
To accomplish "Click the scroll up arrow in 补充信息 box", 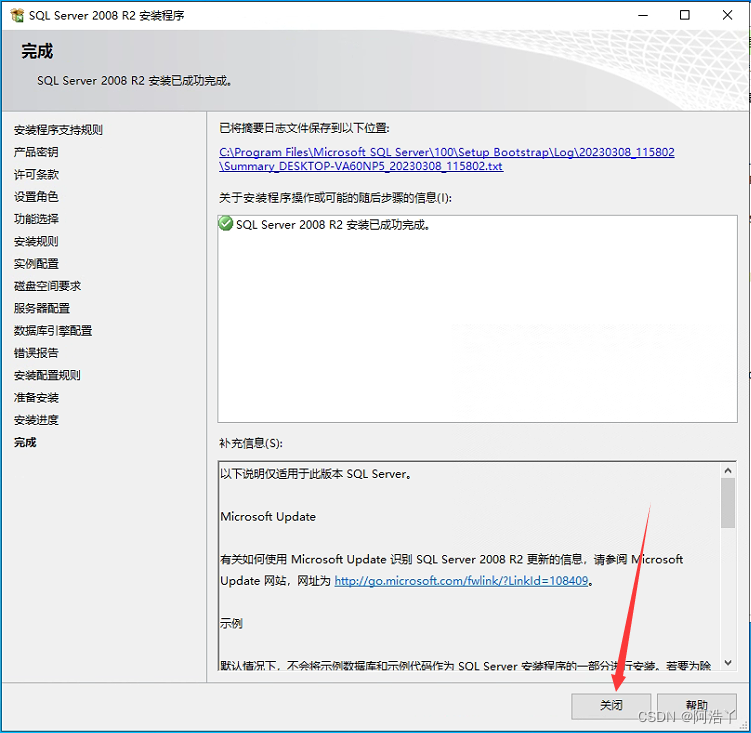I will pos(728,470).
